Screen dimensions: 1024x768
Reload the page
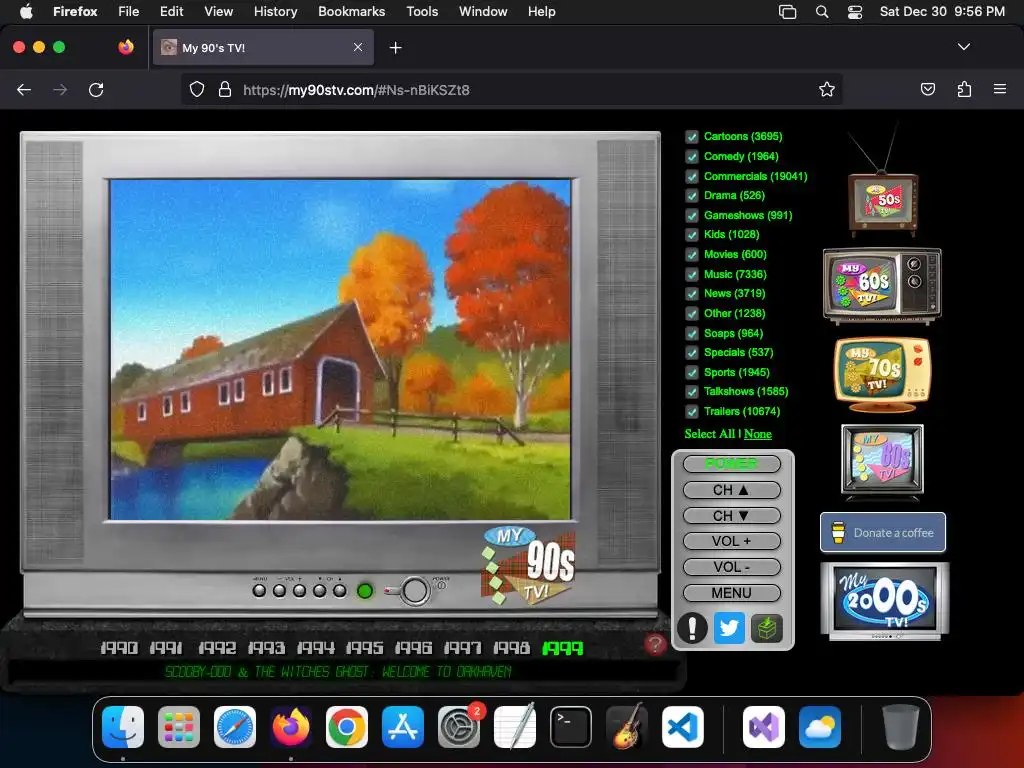(96, 89)
